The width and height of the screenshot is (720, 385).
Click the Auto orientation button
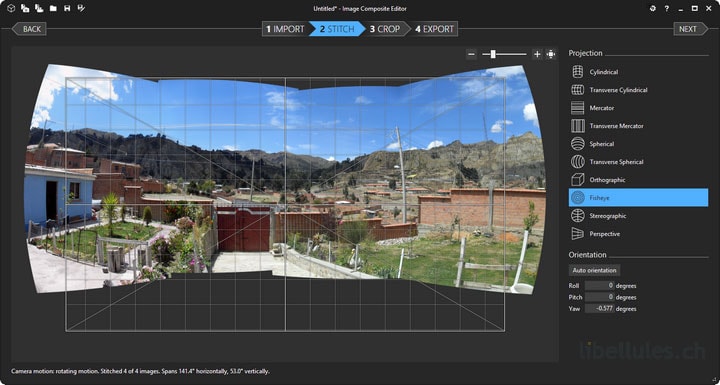click(594, 270)
